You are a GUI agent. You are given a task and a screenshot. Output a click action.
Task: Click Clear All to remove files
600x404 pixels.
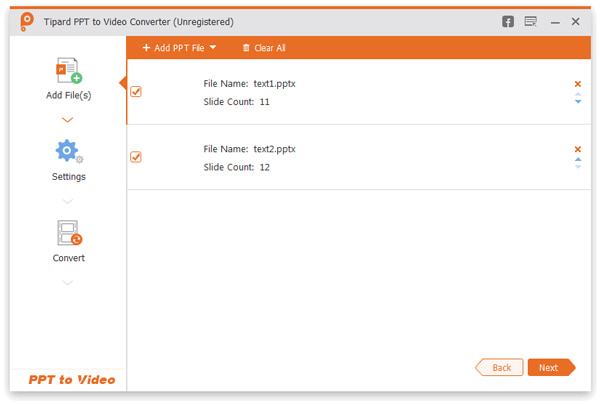[264, 48]
